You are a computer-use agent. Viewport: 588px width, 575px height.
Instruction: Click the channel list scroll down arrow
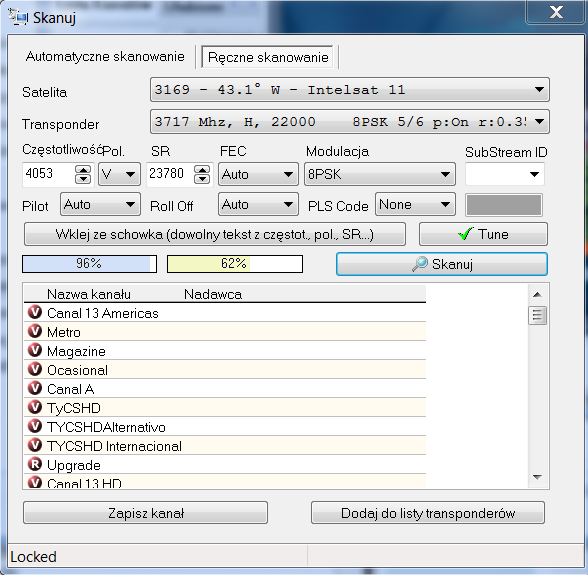(537, 477)
